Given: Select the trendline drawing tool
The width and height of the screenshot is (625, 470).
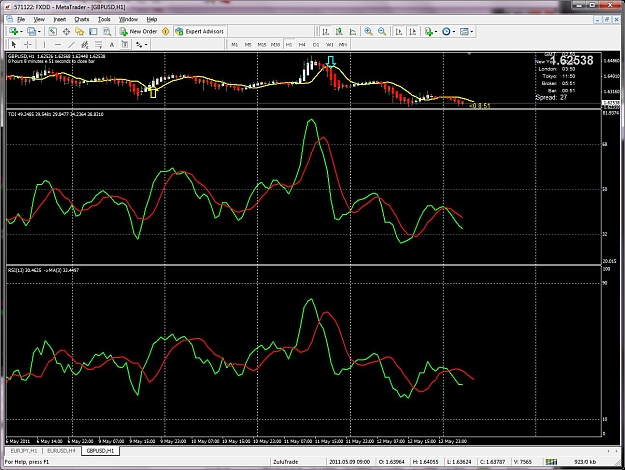Looking at the screenshot, I should 71,45.
